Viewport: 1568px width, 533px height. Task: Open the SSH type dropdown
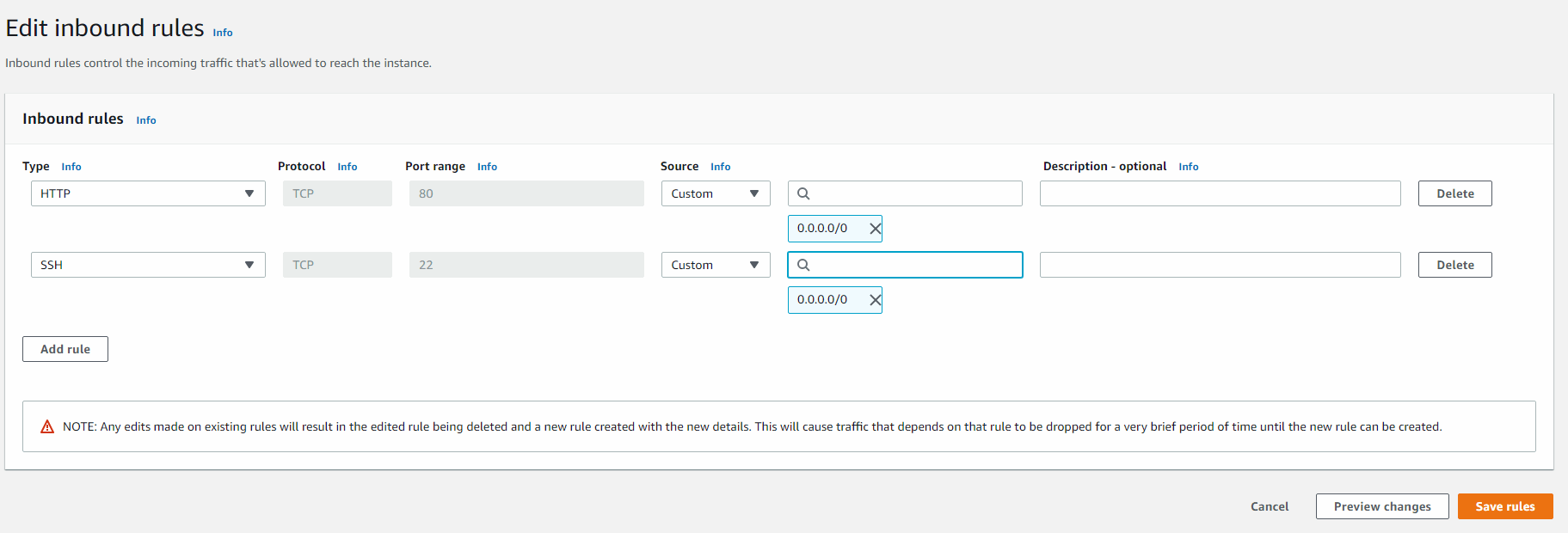148,265
